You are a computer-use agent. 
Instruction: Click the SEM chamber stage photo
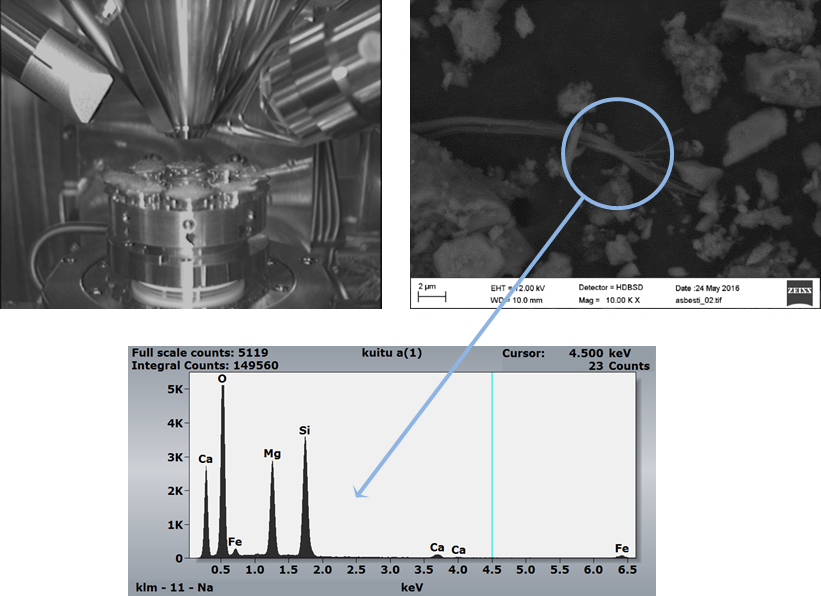point(191,154)
